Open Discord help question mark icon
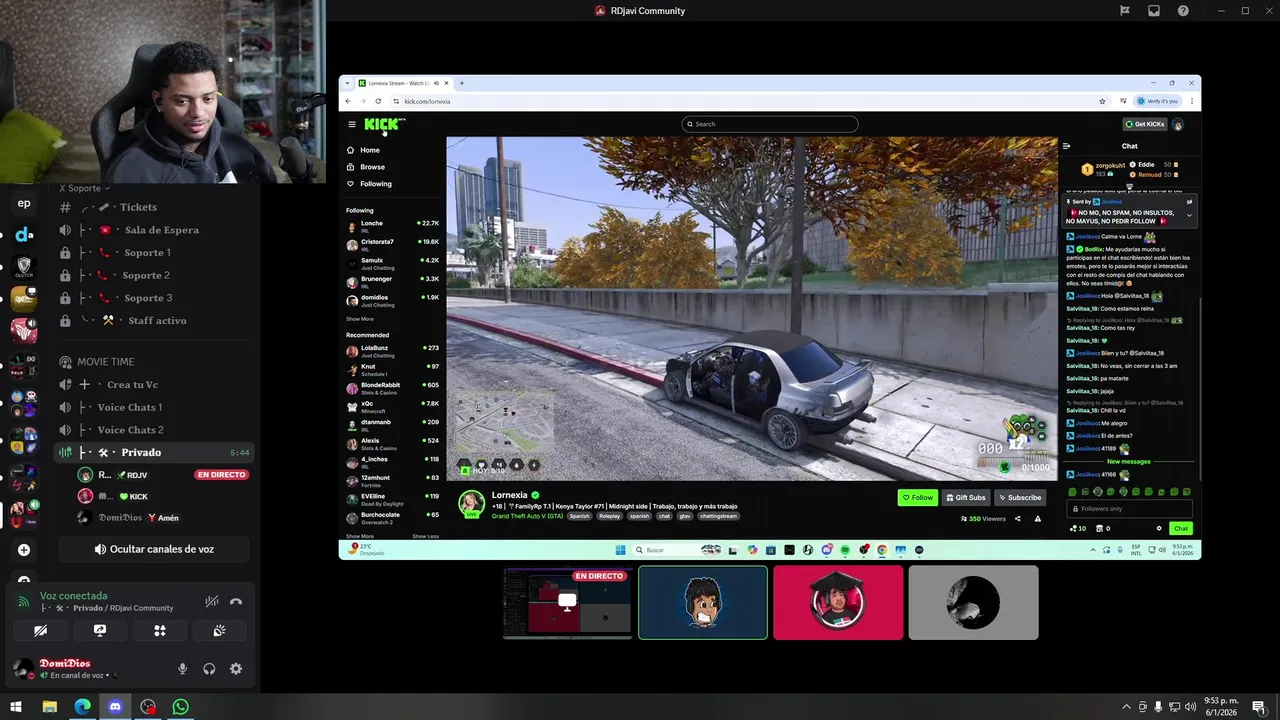 coord(1184,11)
